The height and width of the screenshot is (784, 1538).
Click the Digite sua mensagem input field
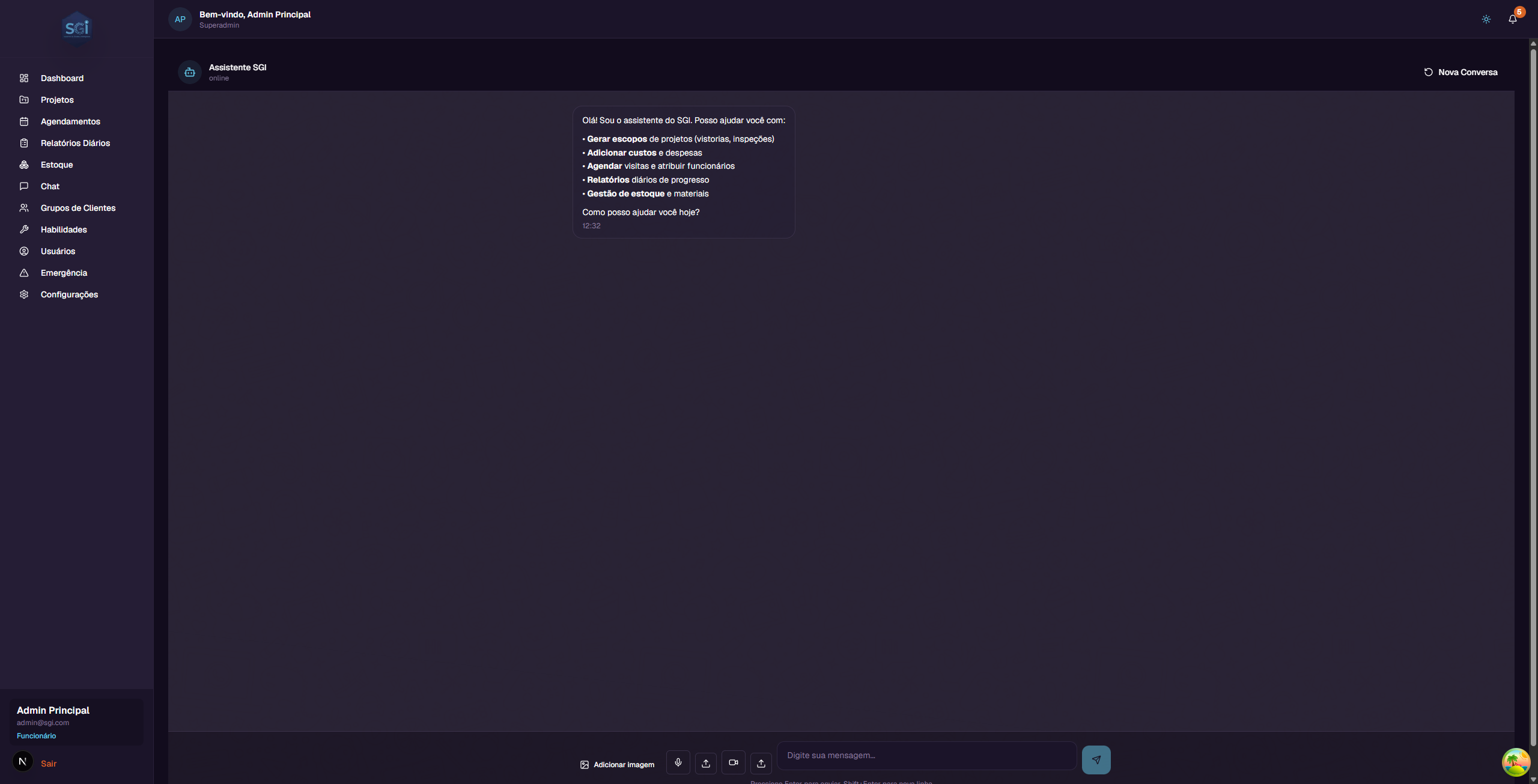click(x=926, y=756)
